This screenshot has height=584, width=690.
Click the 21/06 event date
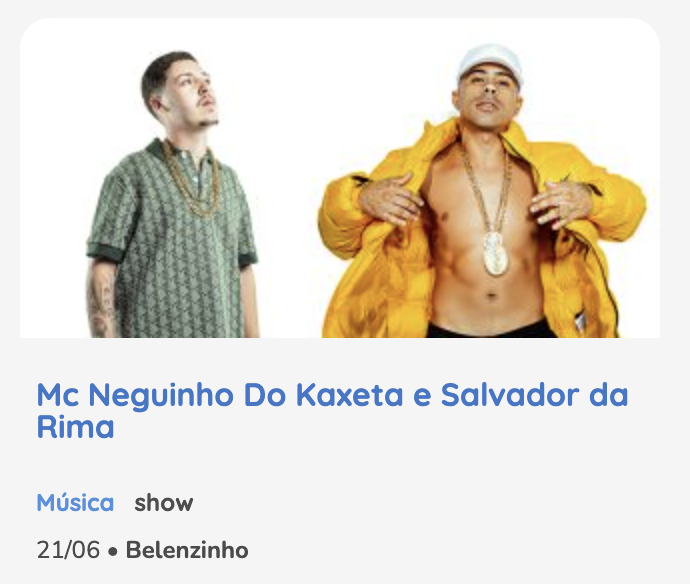coord(68,550)
